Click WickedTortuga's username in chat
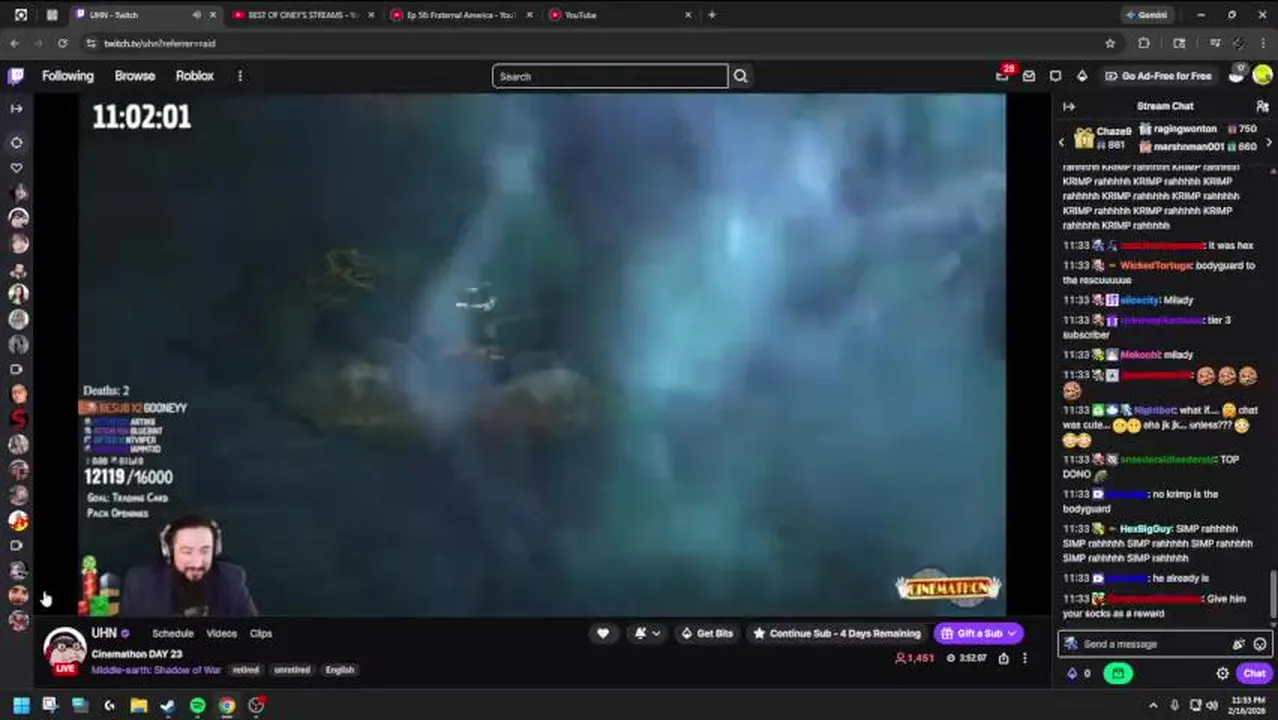The width and height of the screenshot is (1278, 720). click(x=1156, y=265)
